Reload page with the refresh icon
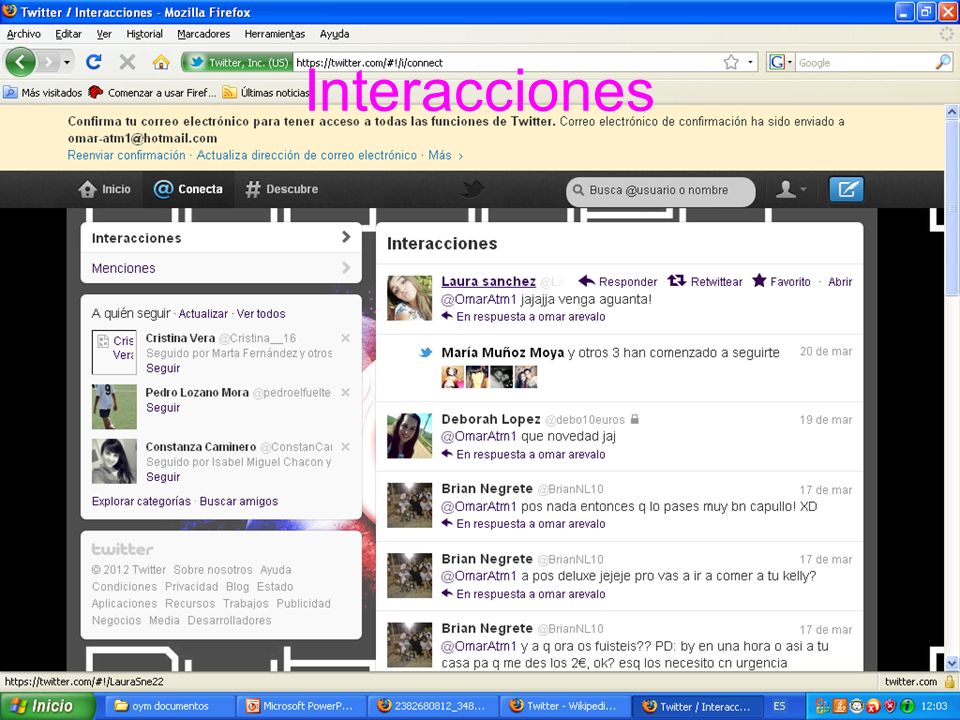Viewport: 960px width, 720px height. coord(94,62)
